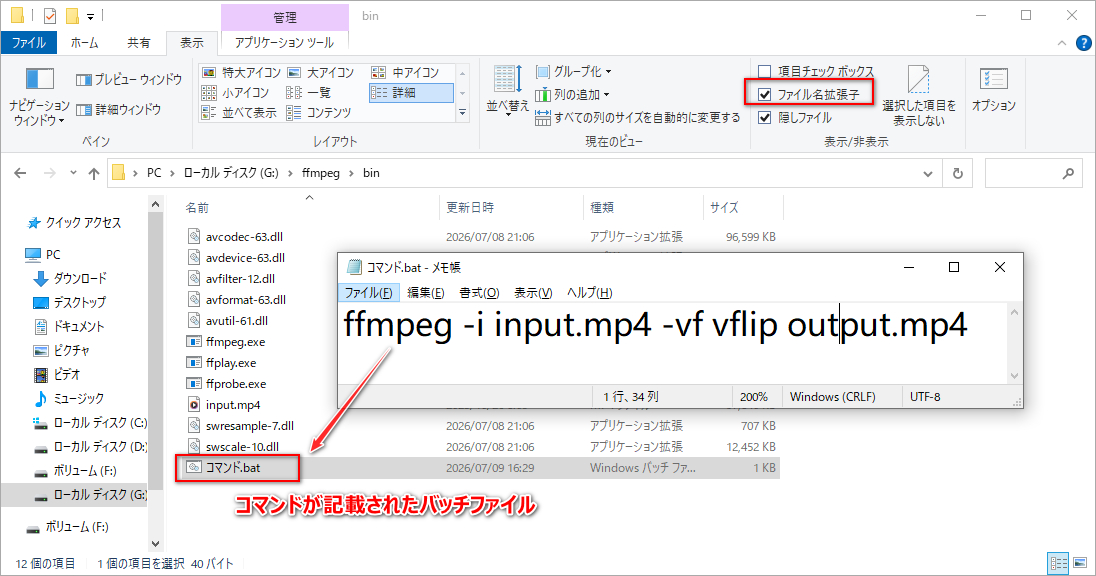
Task: Open the ファイル ribbon tab
Action: 29,43
